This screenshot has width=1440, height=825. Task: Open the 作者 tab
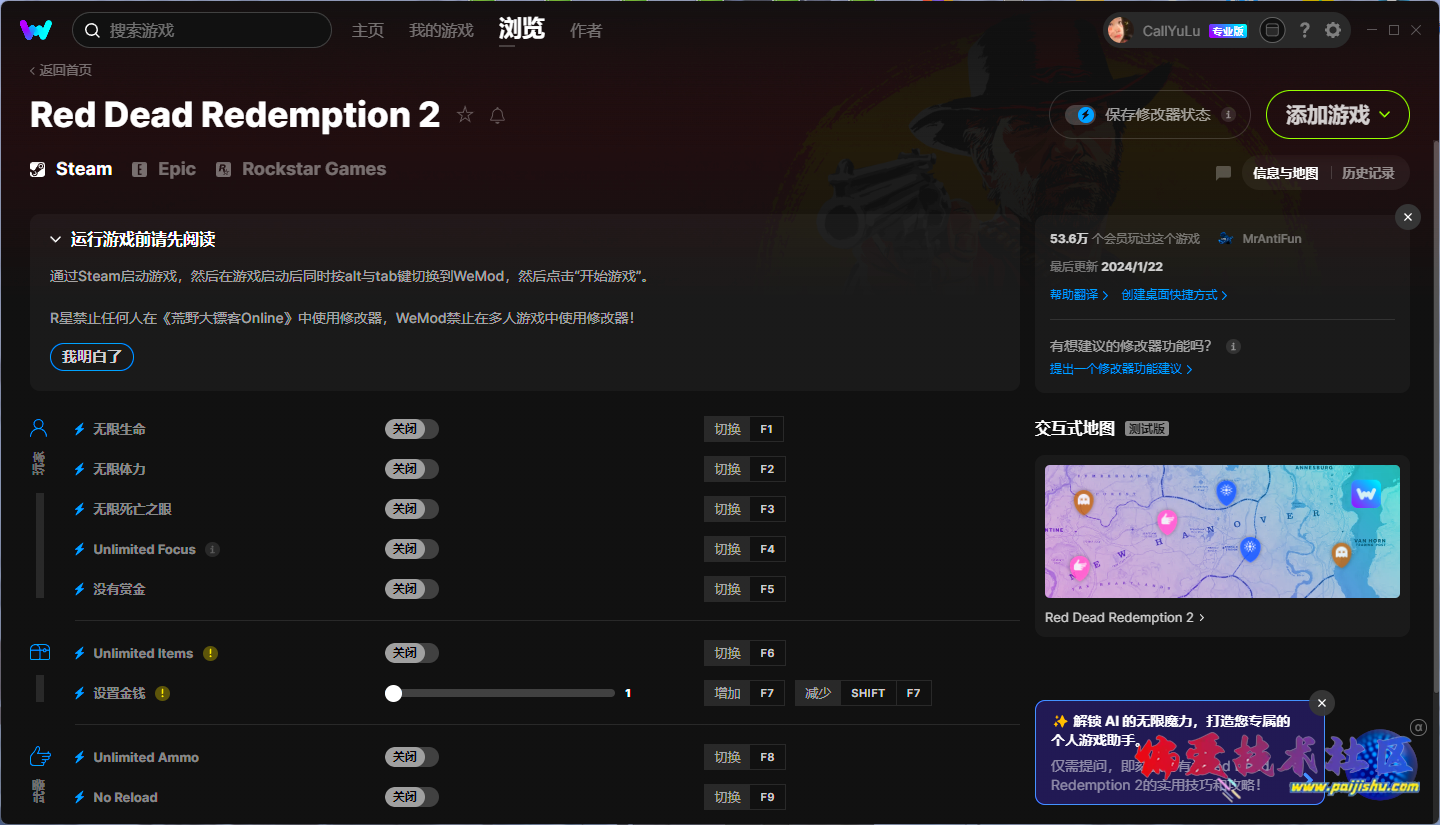click(586, 31)
